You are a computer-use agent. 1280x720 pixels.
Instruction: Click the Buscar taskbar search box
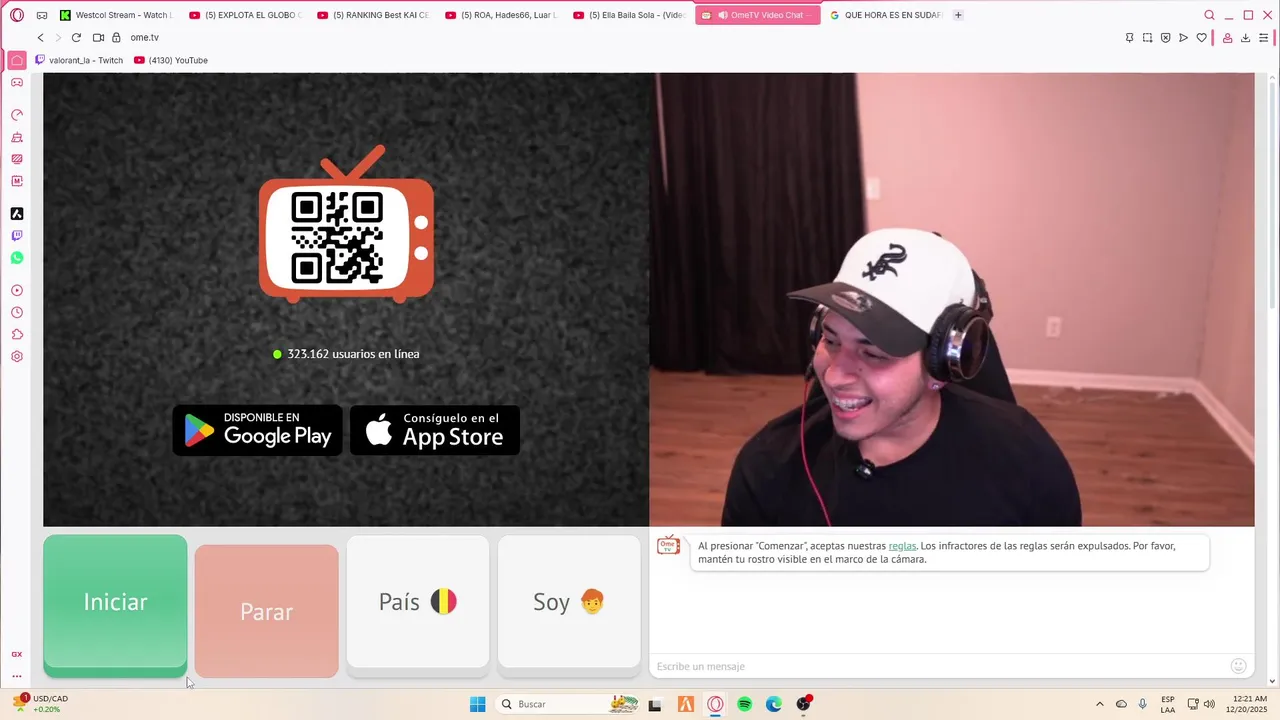tap(567, 704)
